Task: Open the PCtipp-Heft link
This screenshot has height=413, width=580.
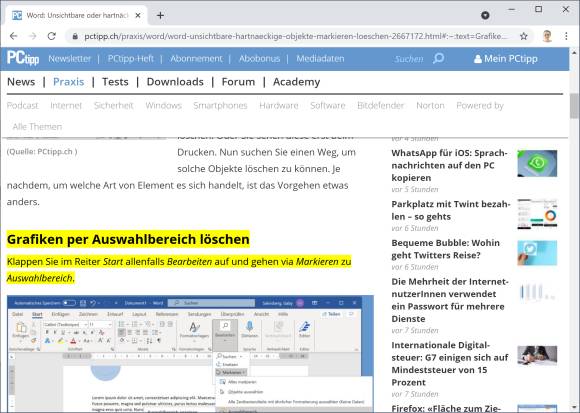Action: pyautogui.click(x=131, y=59)
